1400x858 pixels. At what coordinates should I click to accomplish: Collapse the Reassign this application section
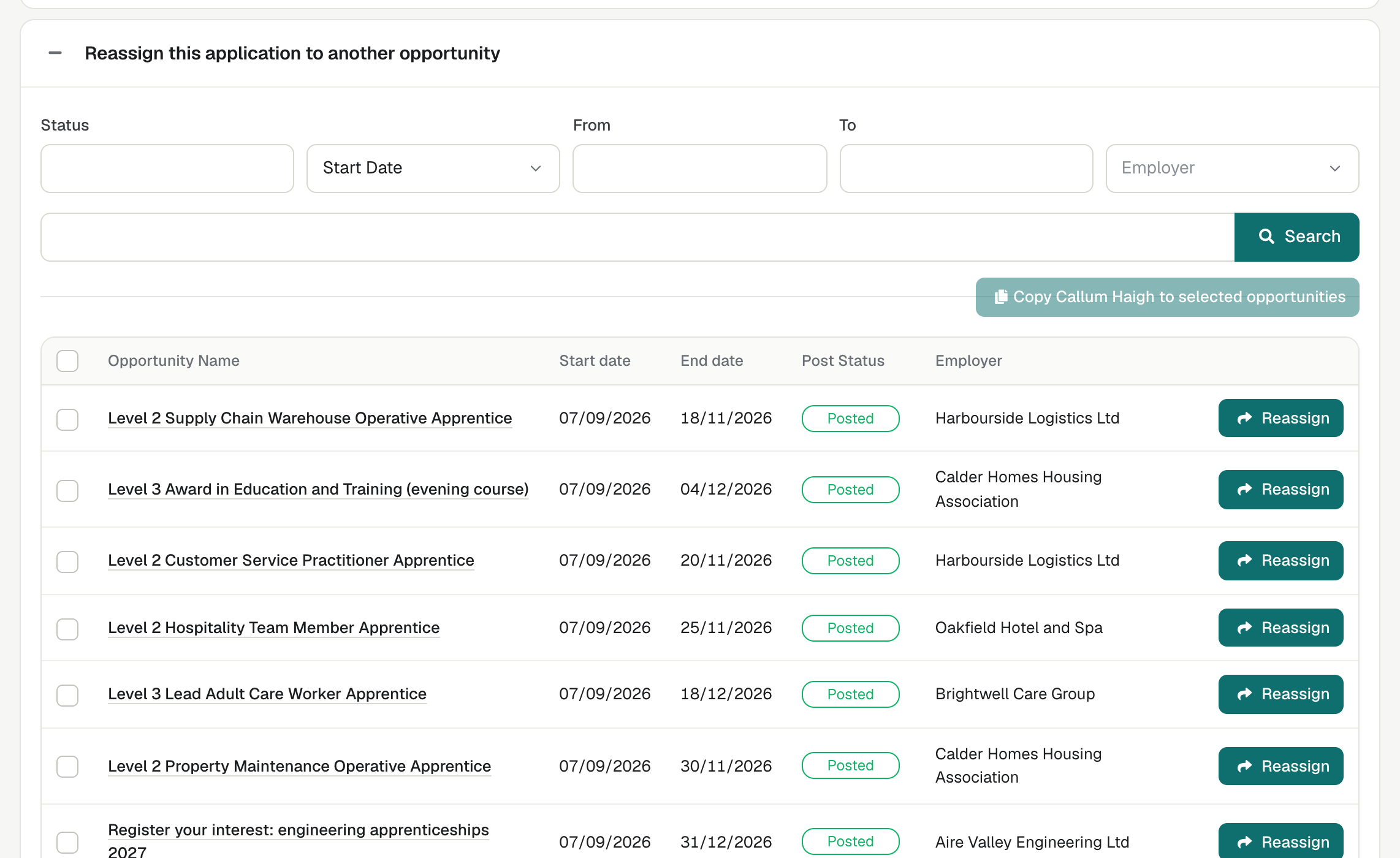pyautogui.click(x=55, y=53)
